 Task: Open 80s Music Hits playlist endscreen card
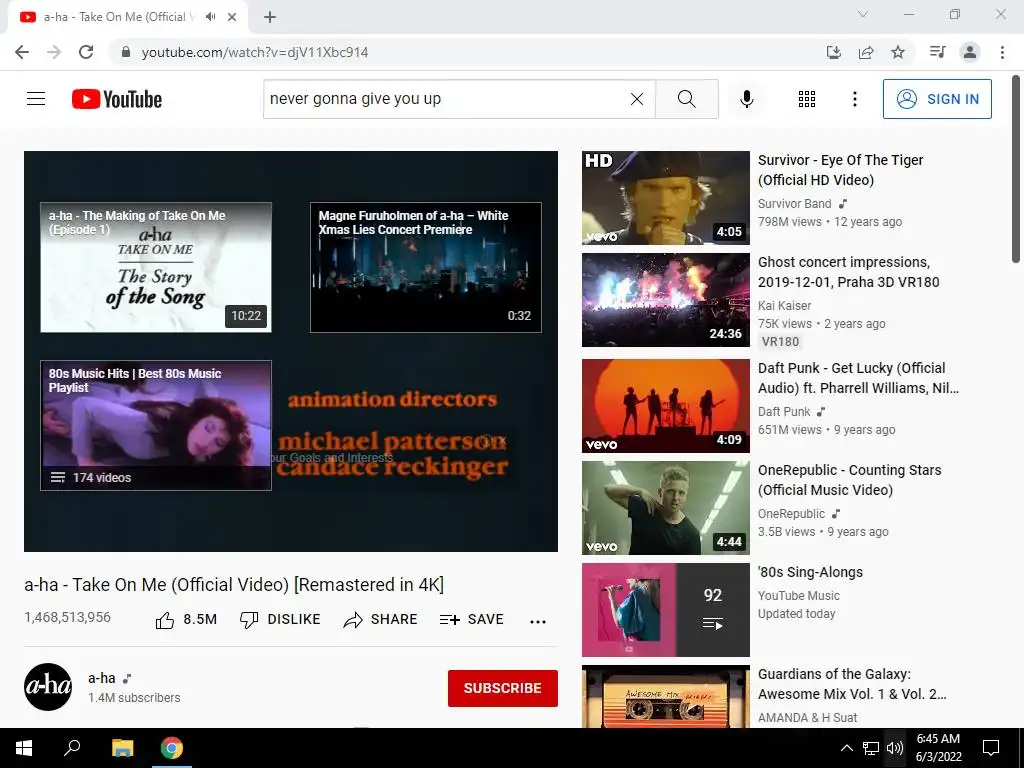pos(156,425)
